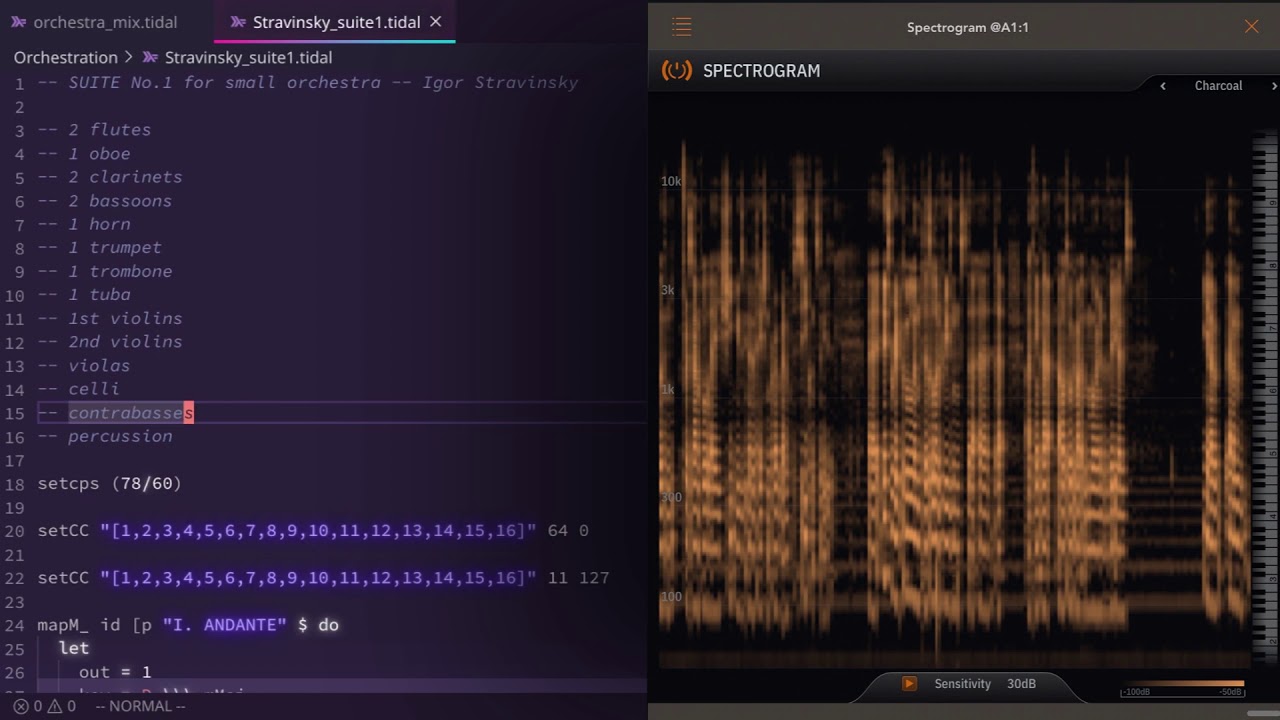Image resolution: width=1280 pixels, height=720 pixels.
Task: Place cursor on line '-- 1 oboe'
Action: [84, 154]
